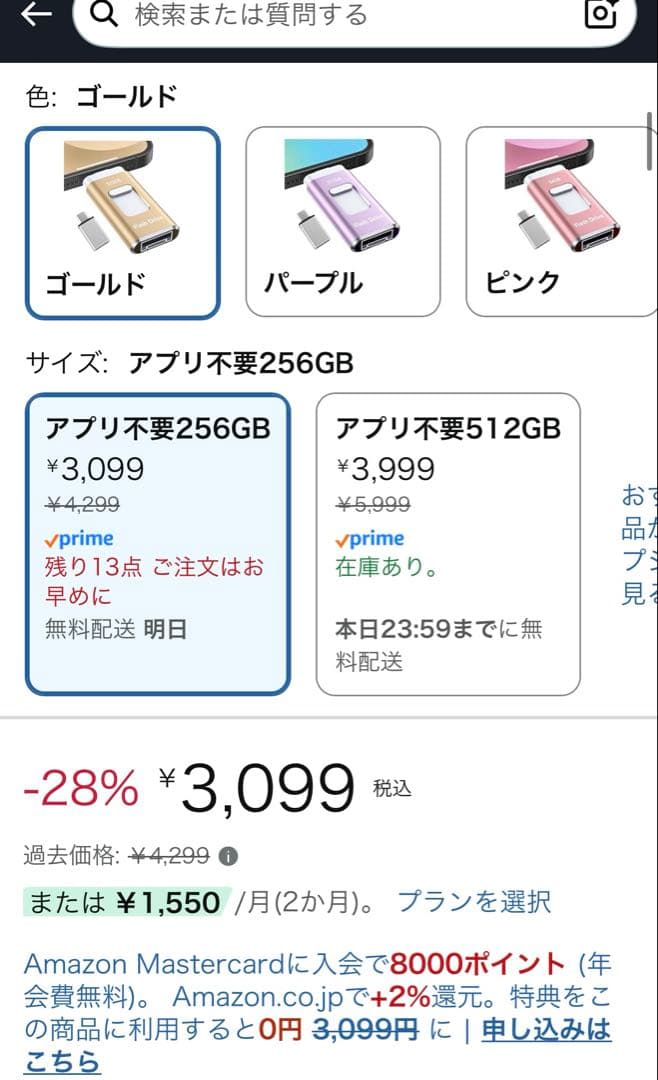Tap the partially visible card right of 512GB
The height and width of the screenshot is (1080, 658).
(636, 544)
